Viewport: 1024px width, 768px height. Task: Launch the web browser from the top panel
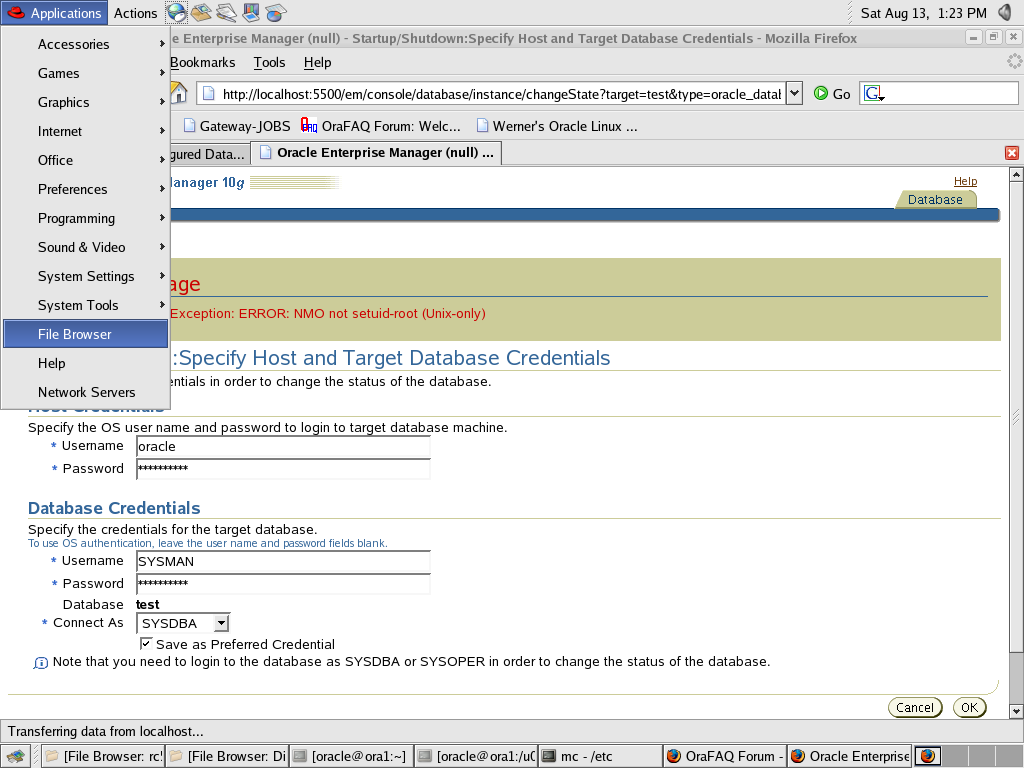(x=176, y=12)
